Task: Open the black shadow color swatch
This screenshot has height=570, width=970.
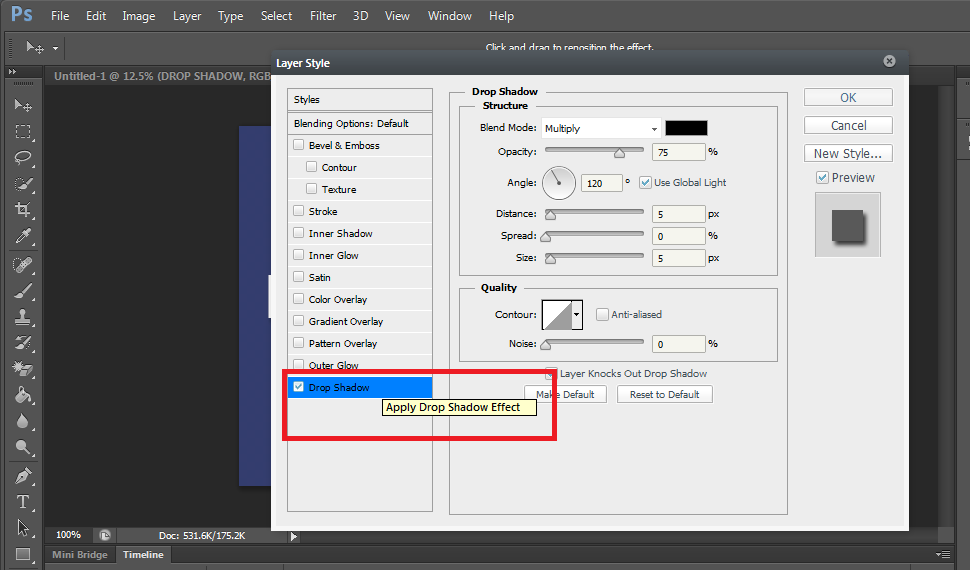Action: coord(686,128)
